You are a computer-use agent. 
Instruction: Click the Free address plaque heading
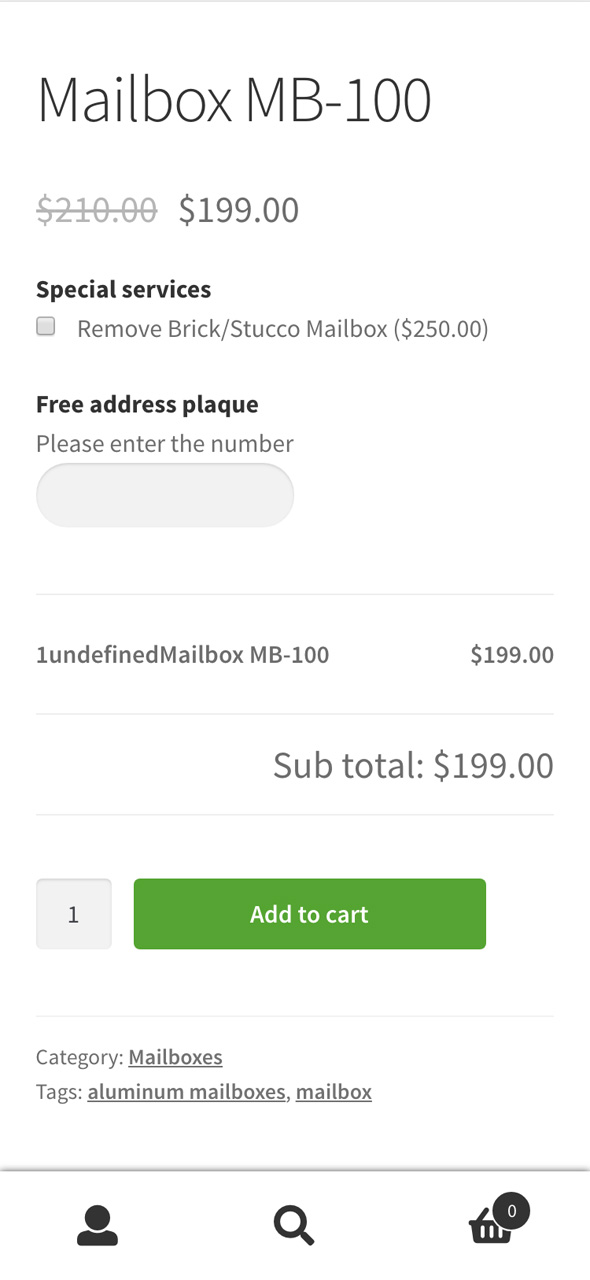(147, 404)
